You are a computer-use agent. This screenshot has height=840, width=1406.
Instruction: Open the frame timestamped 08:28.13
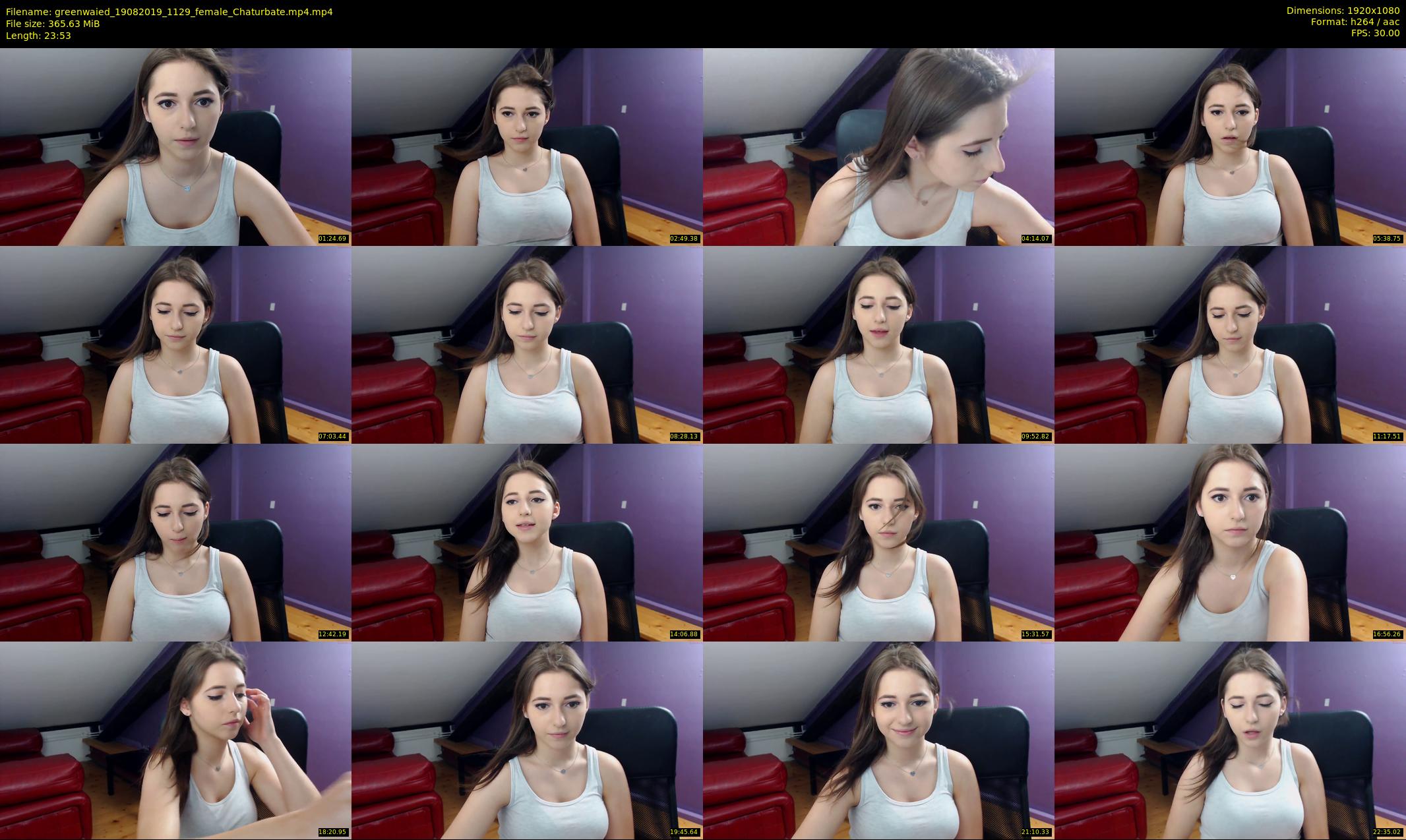tap(527, 344)
